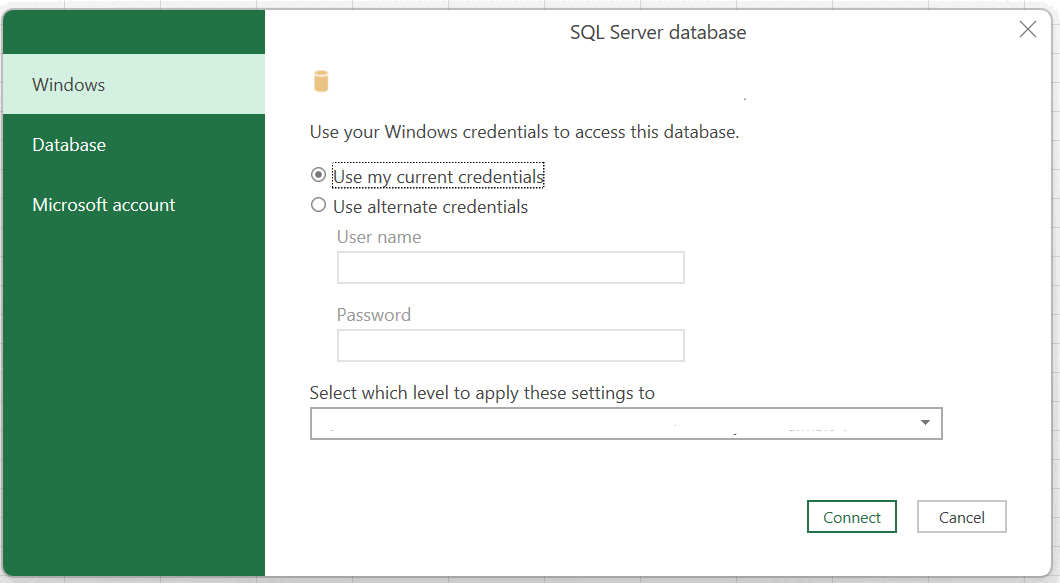
Task: Focus the User name text box
Action: pos(510,267)
